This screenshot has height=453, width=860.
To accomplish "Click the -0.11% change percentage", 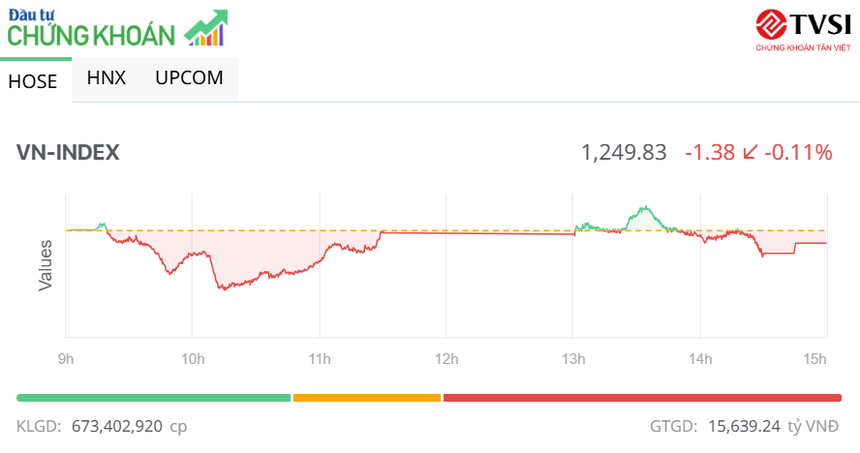I will coord(798,153).
